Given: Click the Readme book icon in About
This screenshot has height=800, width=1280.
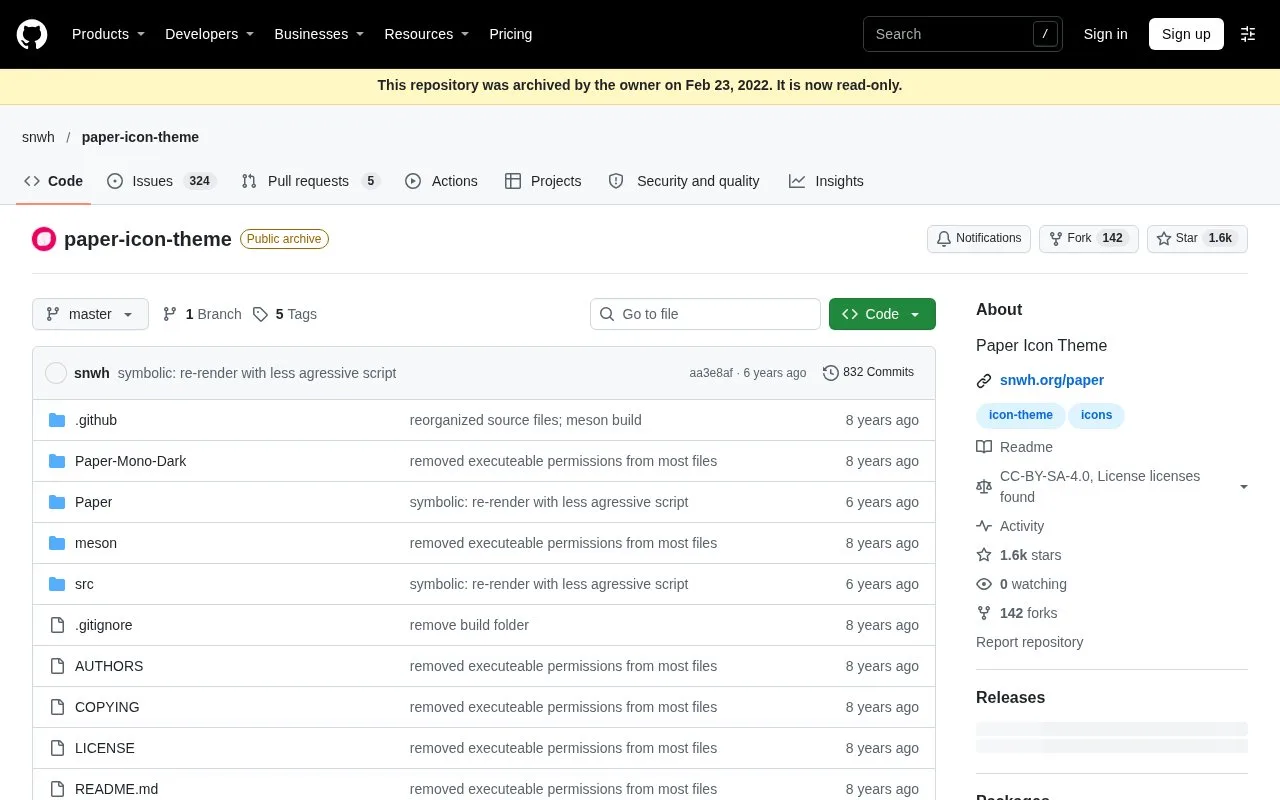Looking at the screenshot, I should 984,447.
